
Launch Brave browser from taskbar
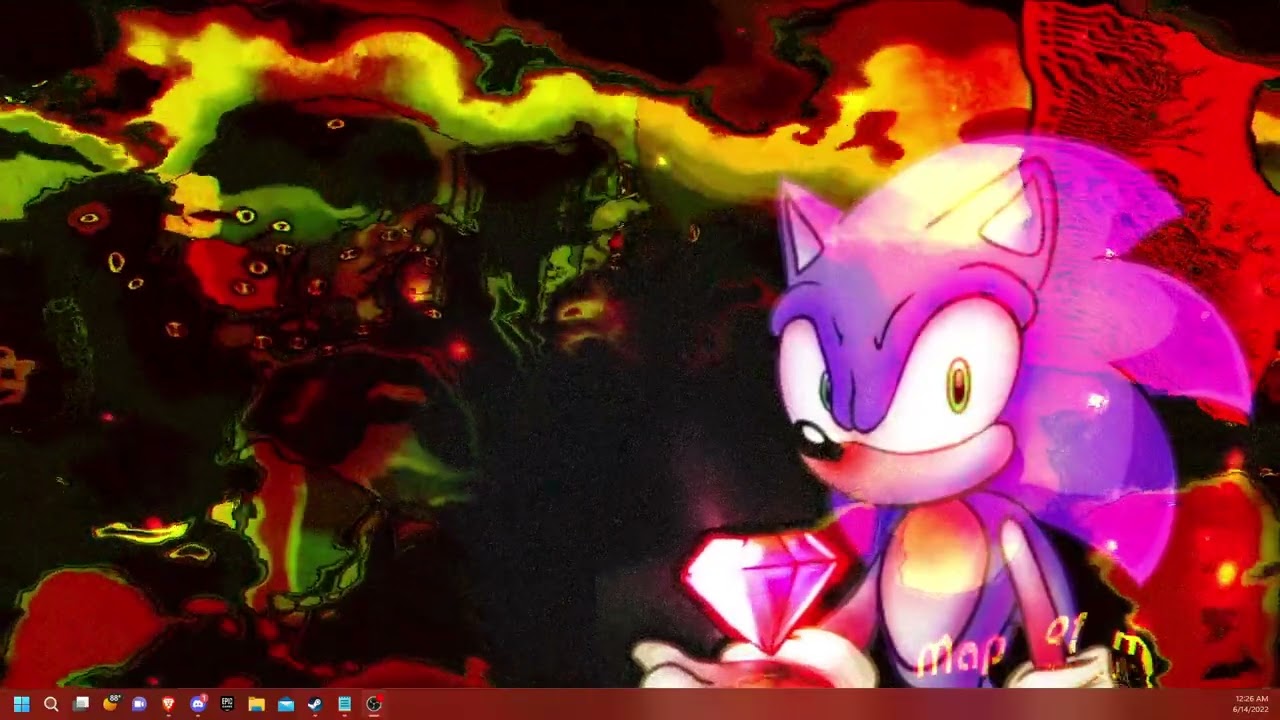168,704
